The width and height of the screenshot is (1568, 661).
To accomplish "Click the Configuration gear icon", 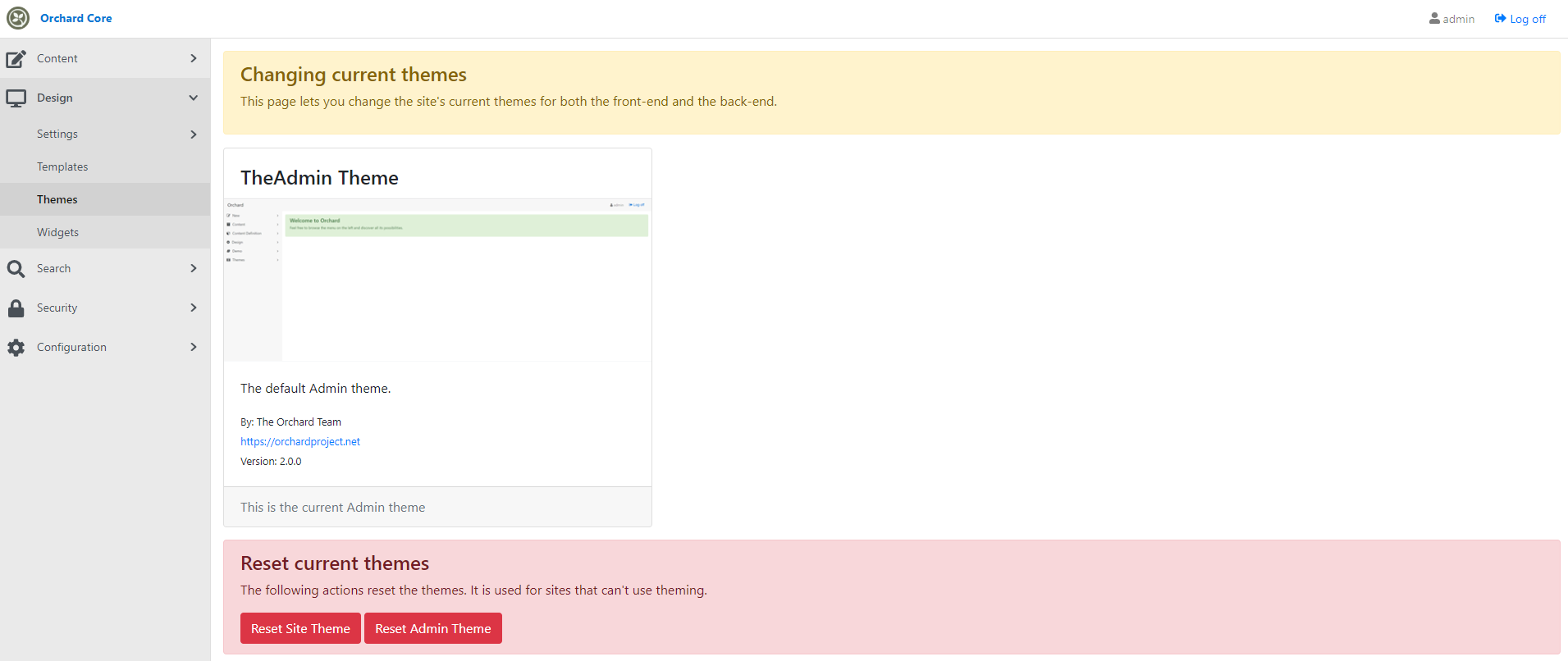I will point(16,348).
